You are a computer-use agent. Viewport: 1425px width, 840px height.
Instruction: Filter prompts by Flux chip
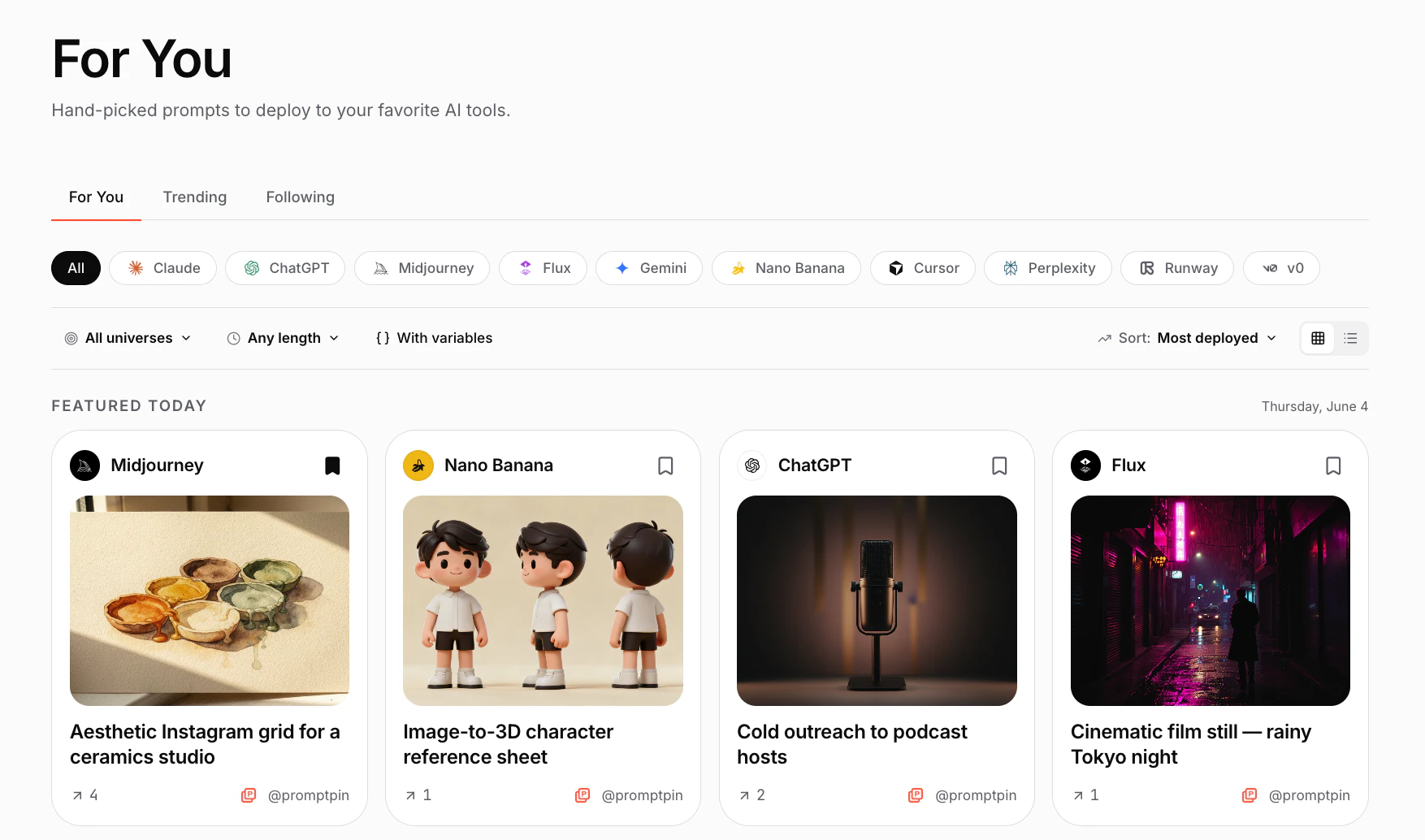[x=543, y=268]
